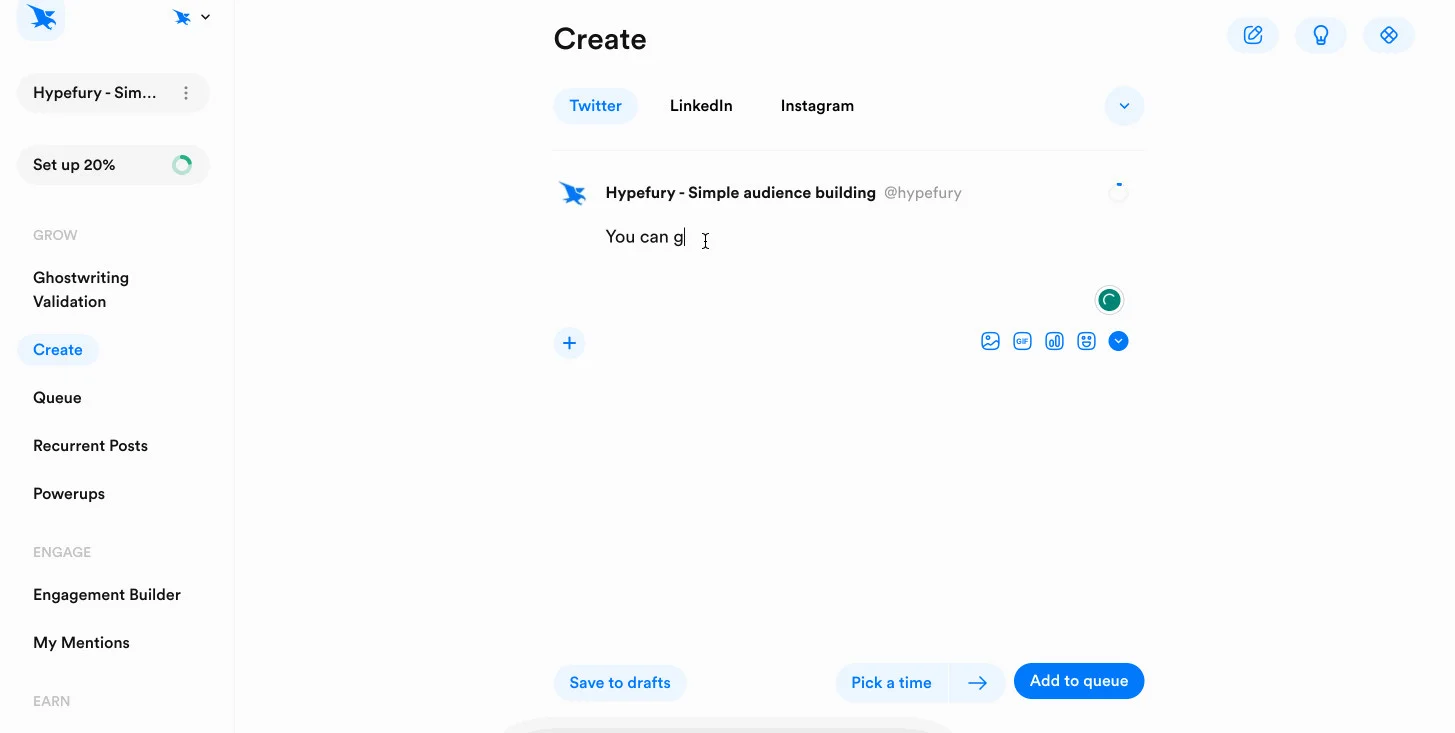Open the account switcher dropdown beside the logo
Viewport: 1455px width, 733px height.
(192, 17)
